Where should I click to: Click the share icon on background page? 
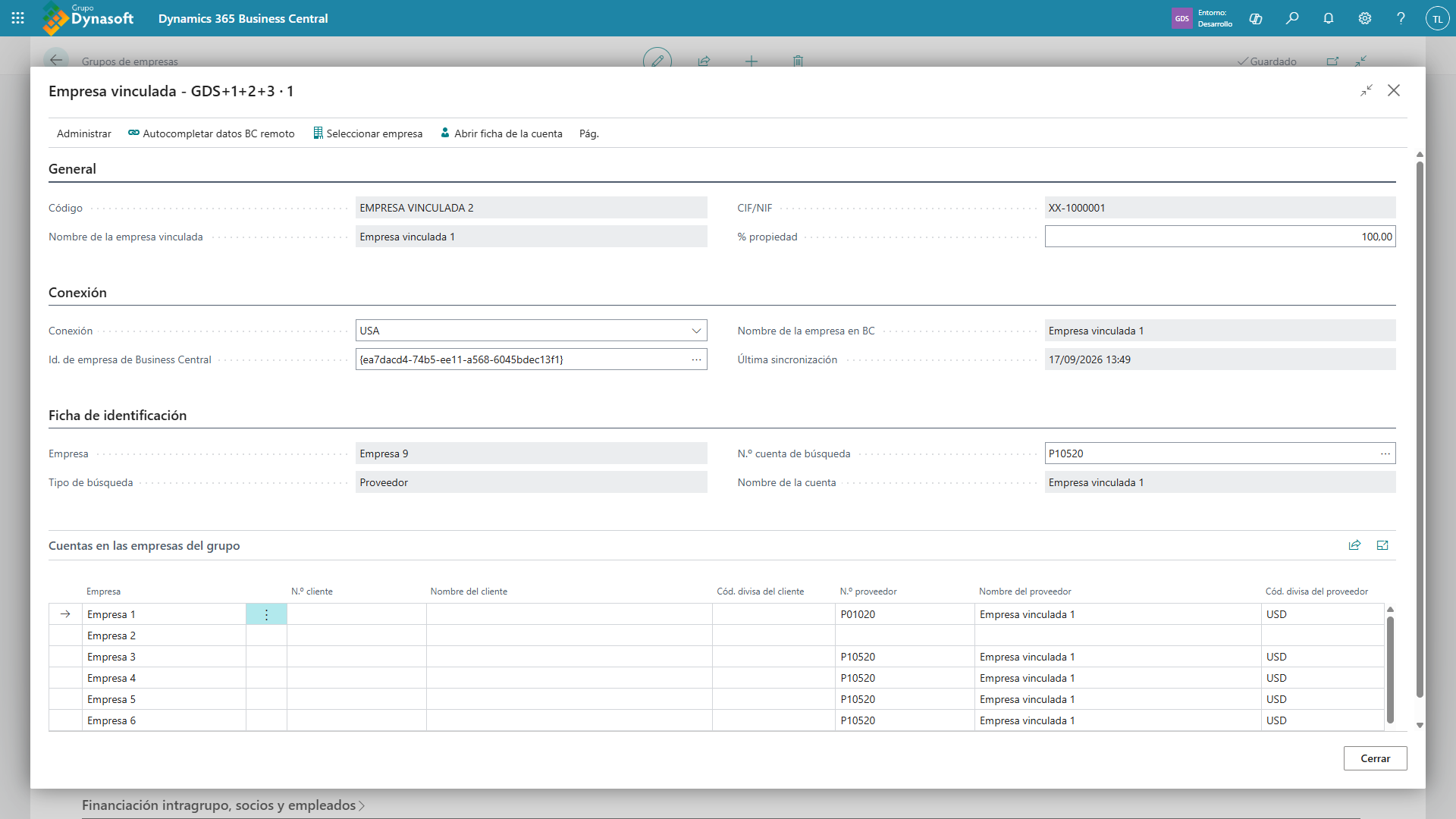704,61
